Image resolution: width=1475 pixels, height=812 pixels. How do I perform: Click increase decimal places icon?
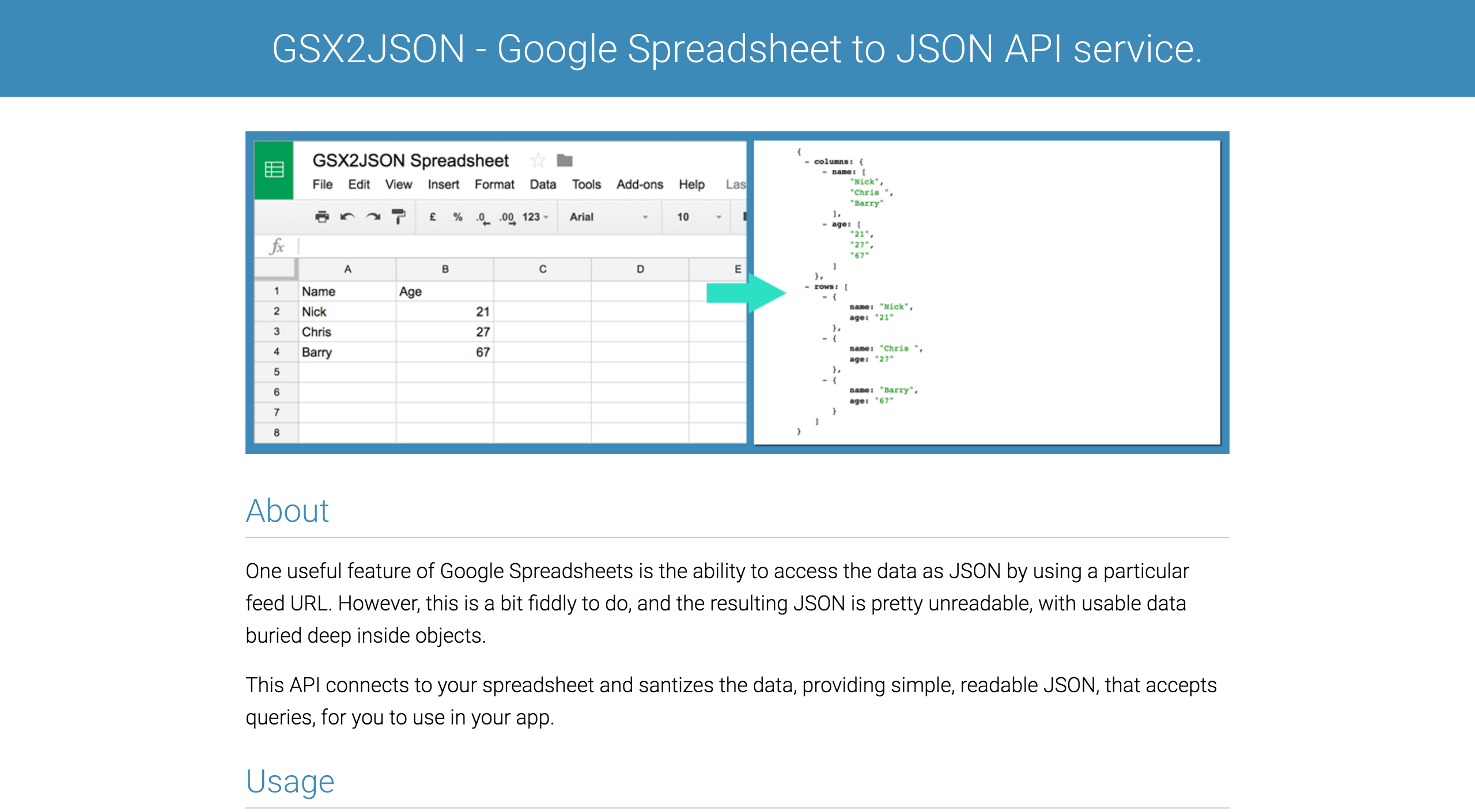tap(507, 218)
